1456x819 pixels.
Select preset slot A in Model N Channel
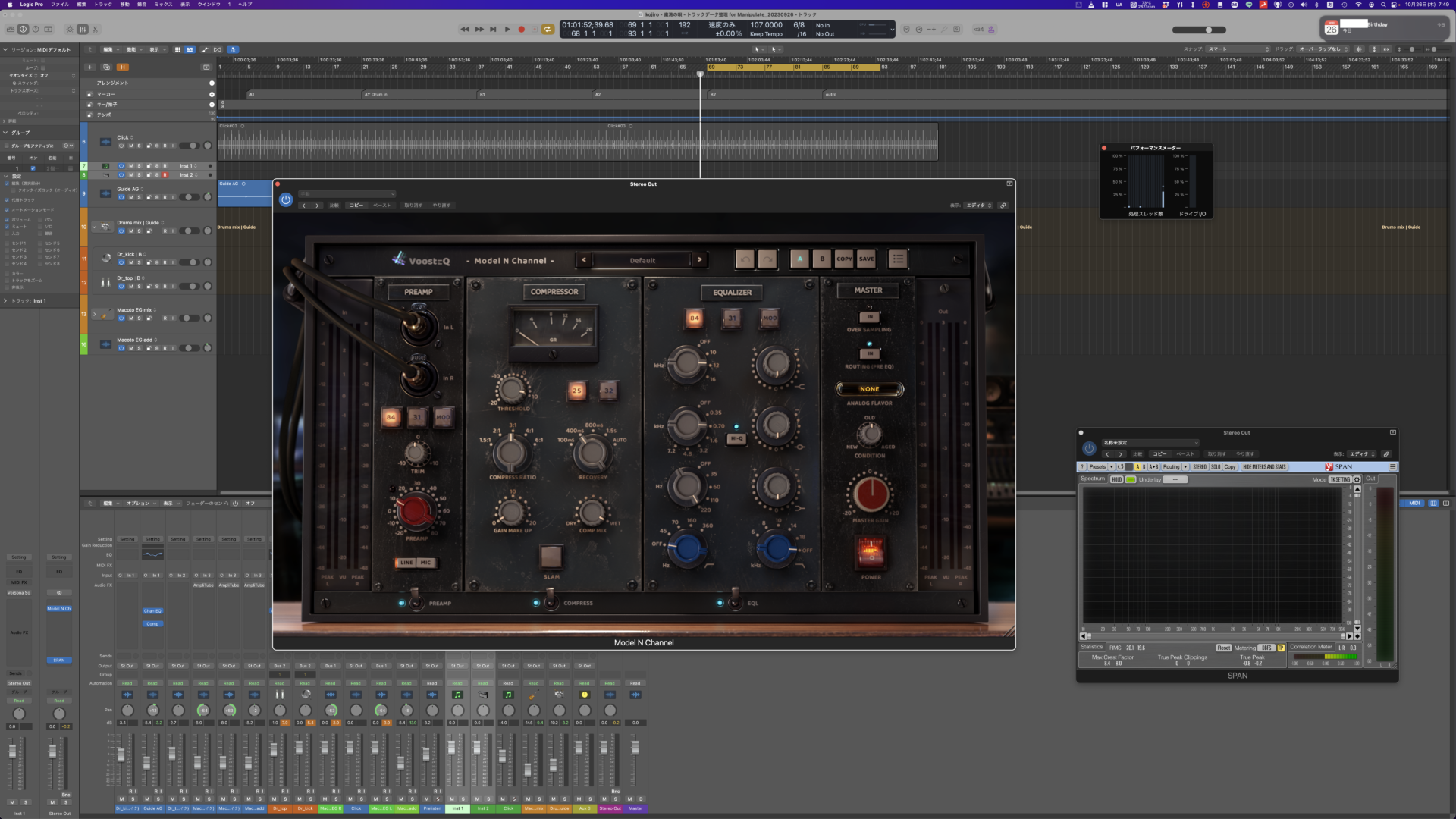tap(799, 259)
